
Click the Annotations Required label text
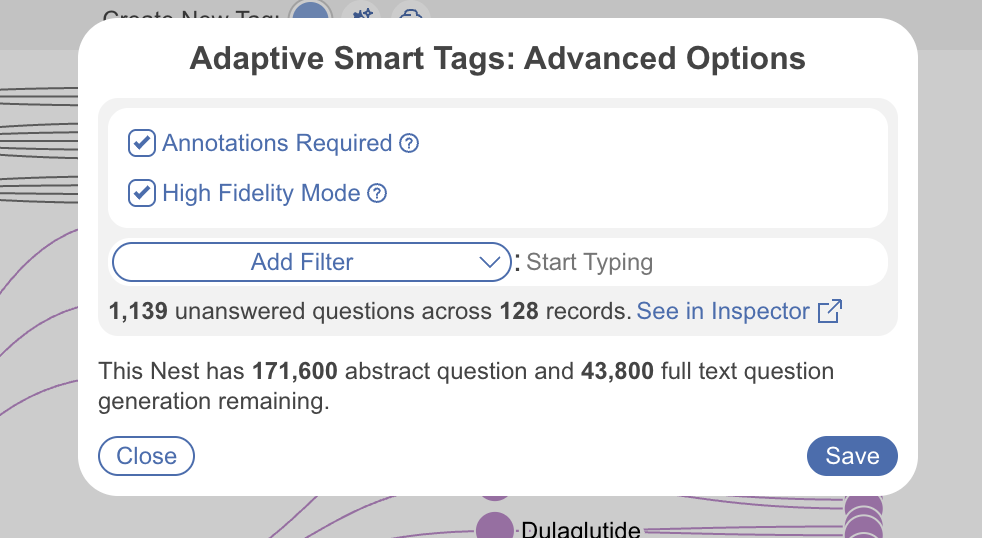(277, 143)
